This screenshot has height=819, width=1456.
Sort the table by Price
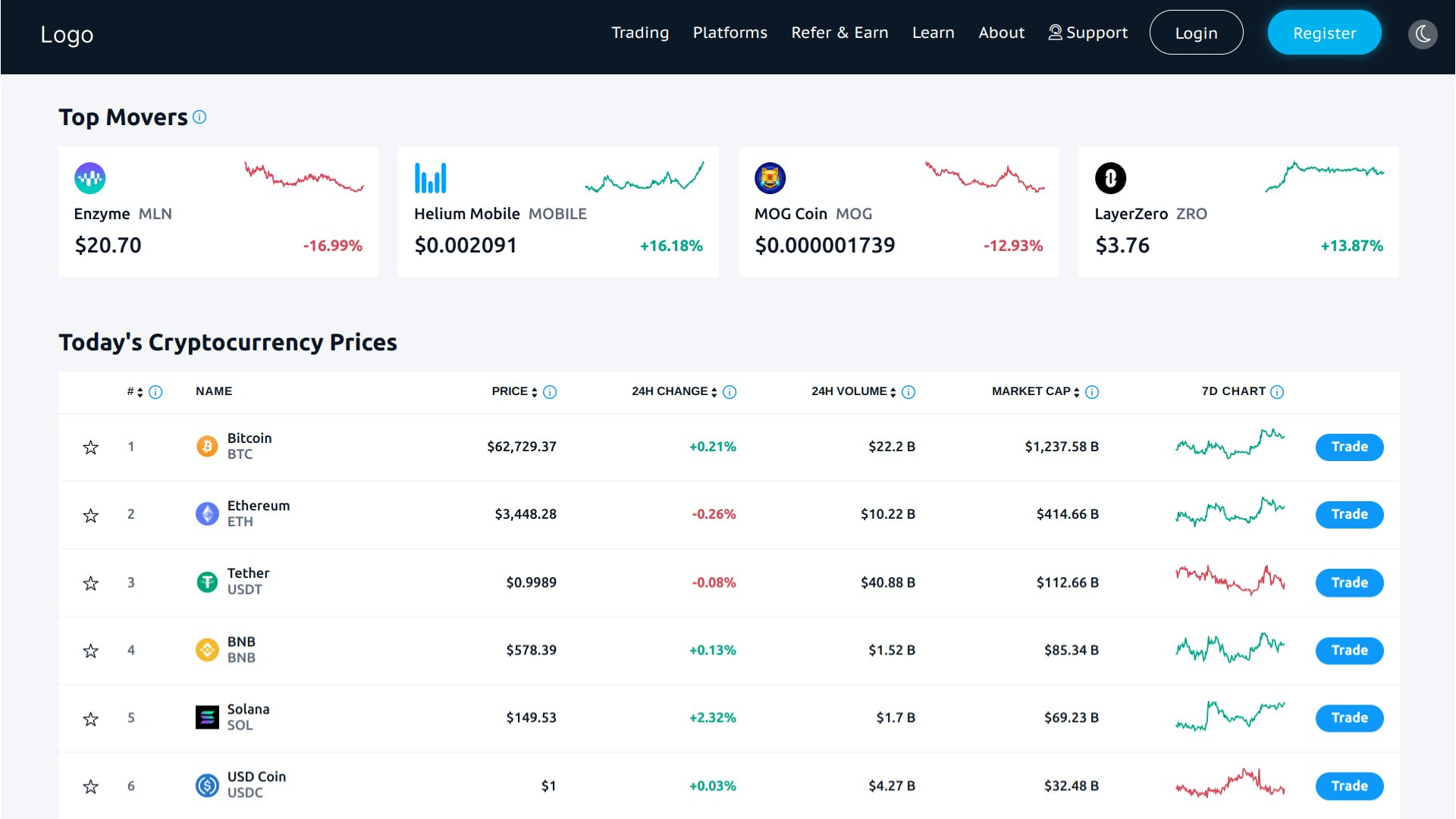coord(535,391)
